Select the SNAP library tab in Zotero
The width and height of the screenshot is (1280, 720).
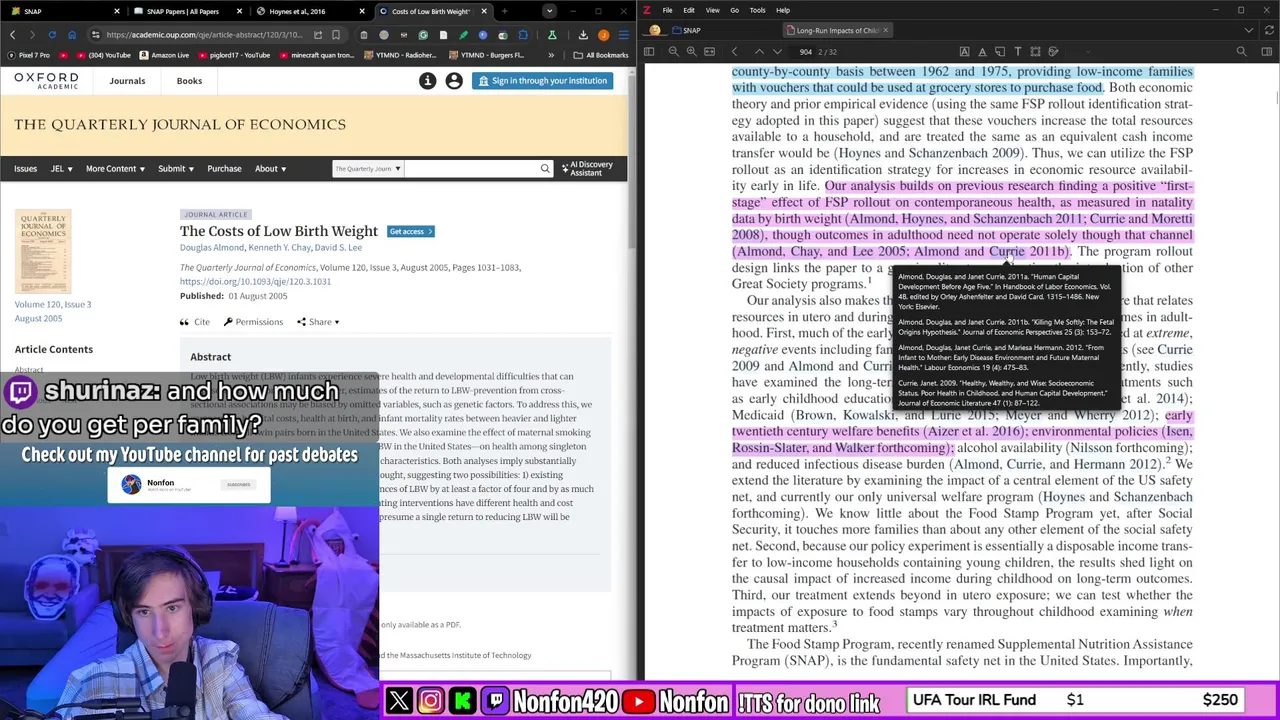(686, 30)
